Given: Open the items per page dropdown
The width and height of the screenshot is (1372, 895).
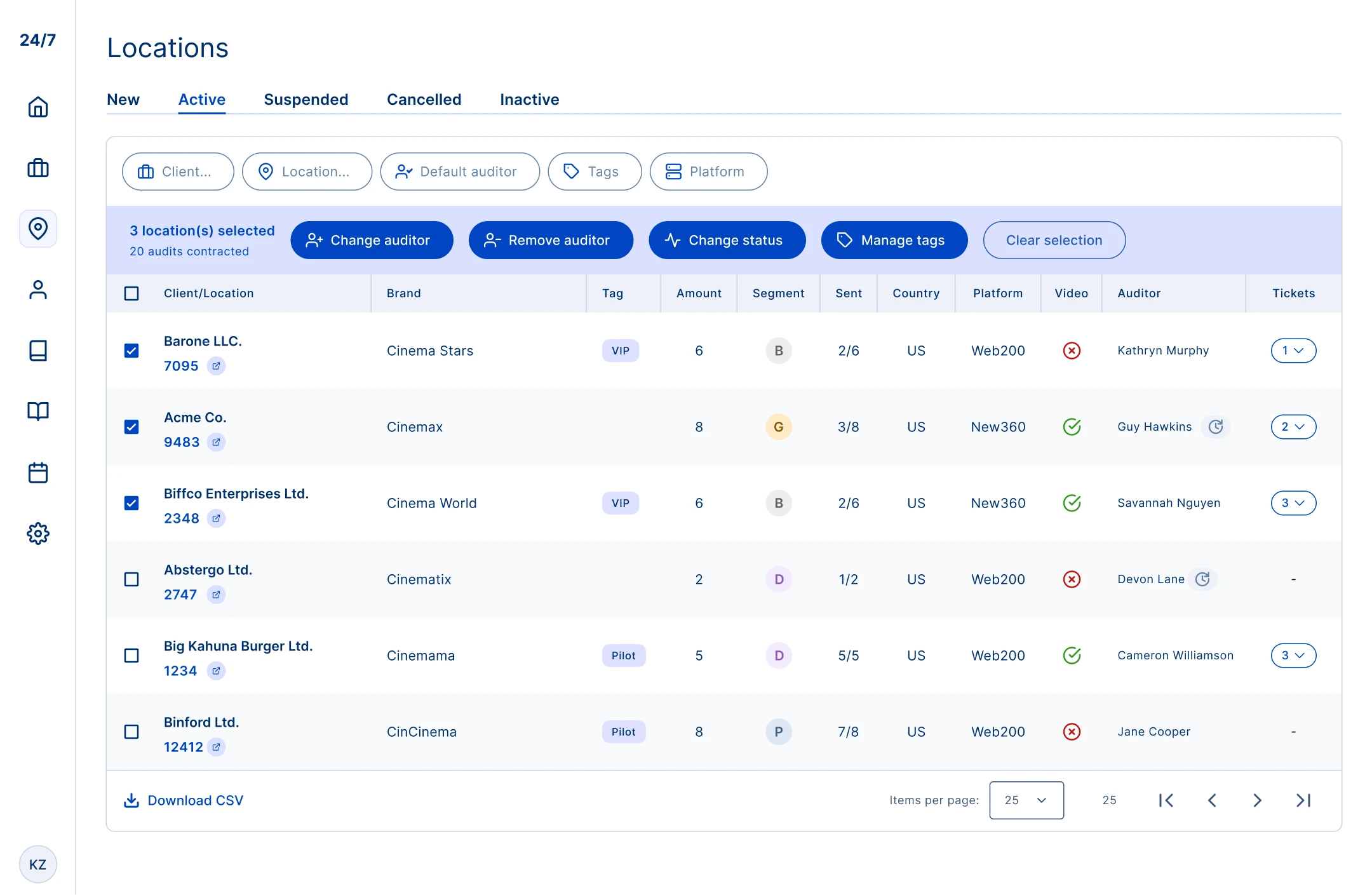Looking at the screenshot, I should 1026,800.
